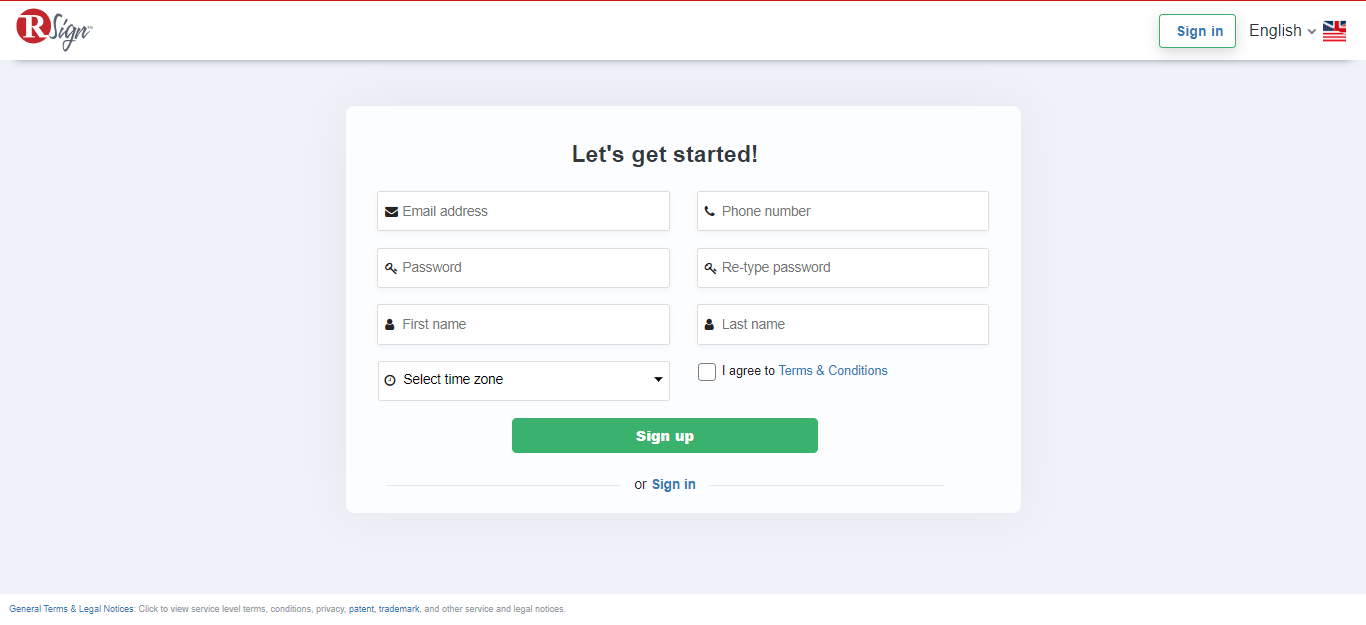Click the person icon in Last name field
The height and width of the screenshot is (625, 1366).
(710, 324)
